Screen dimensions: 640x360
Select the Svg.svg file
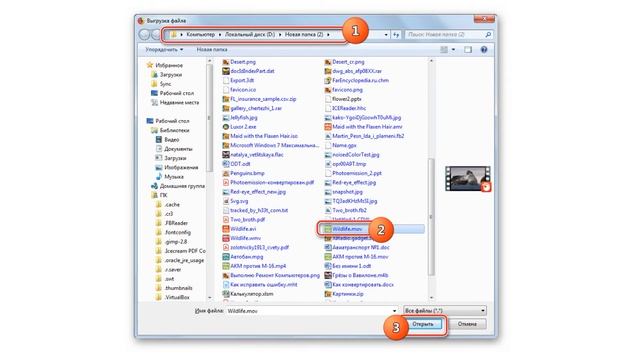(x=236, y=201)
